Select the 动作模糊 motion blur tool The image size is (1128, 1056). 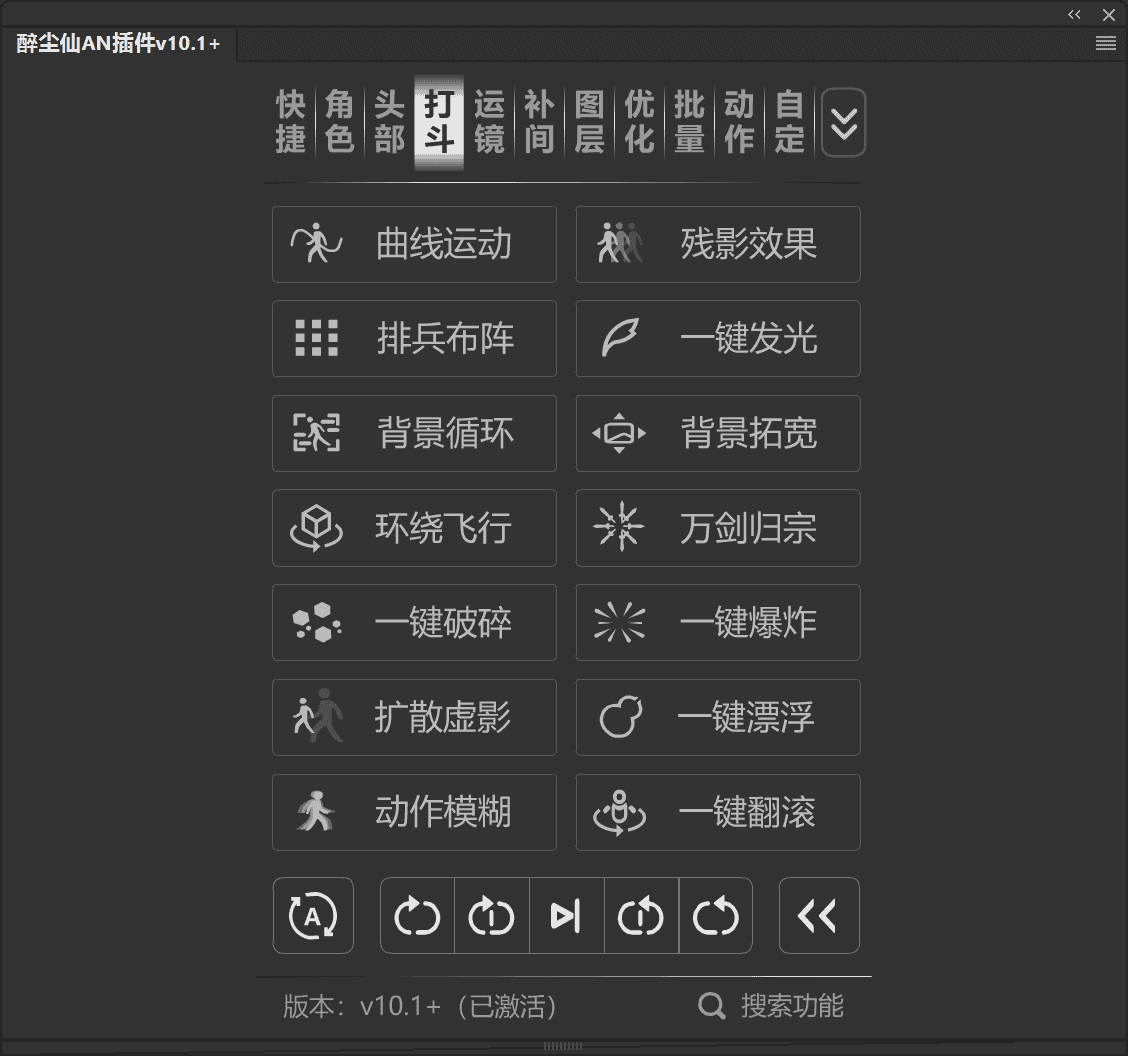click(x=414, y=812)
